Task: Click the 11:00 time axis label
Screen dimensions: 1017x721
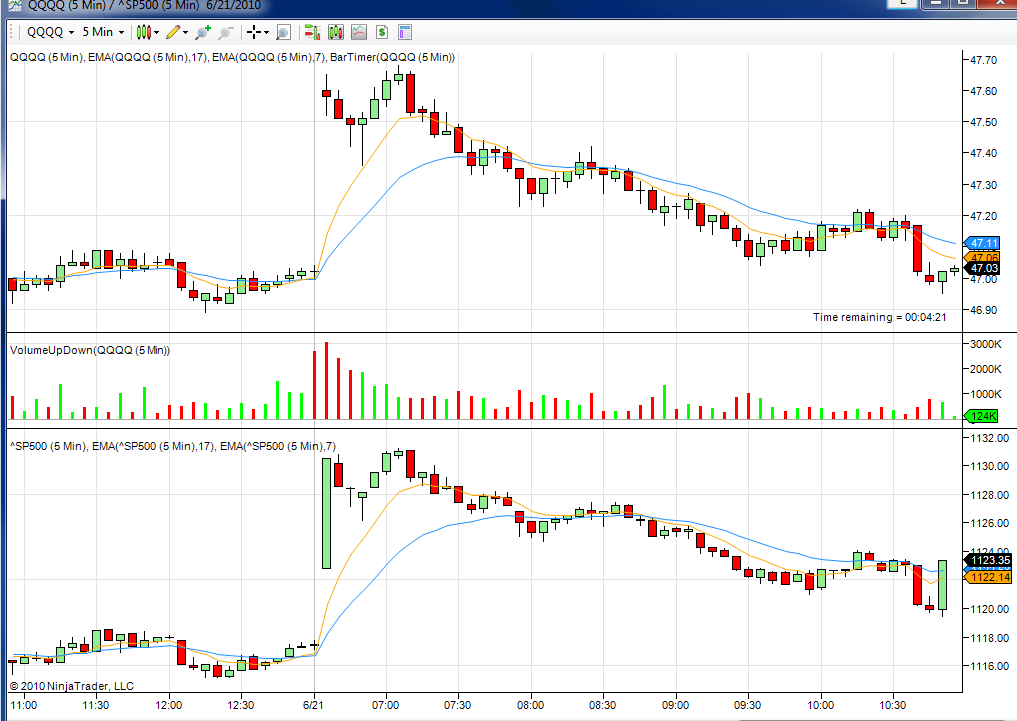Action: (24, 705)
